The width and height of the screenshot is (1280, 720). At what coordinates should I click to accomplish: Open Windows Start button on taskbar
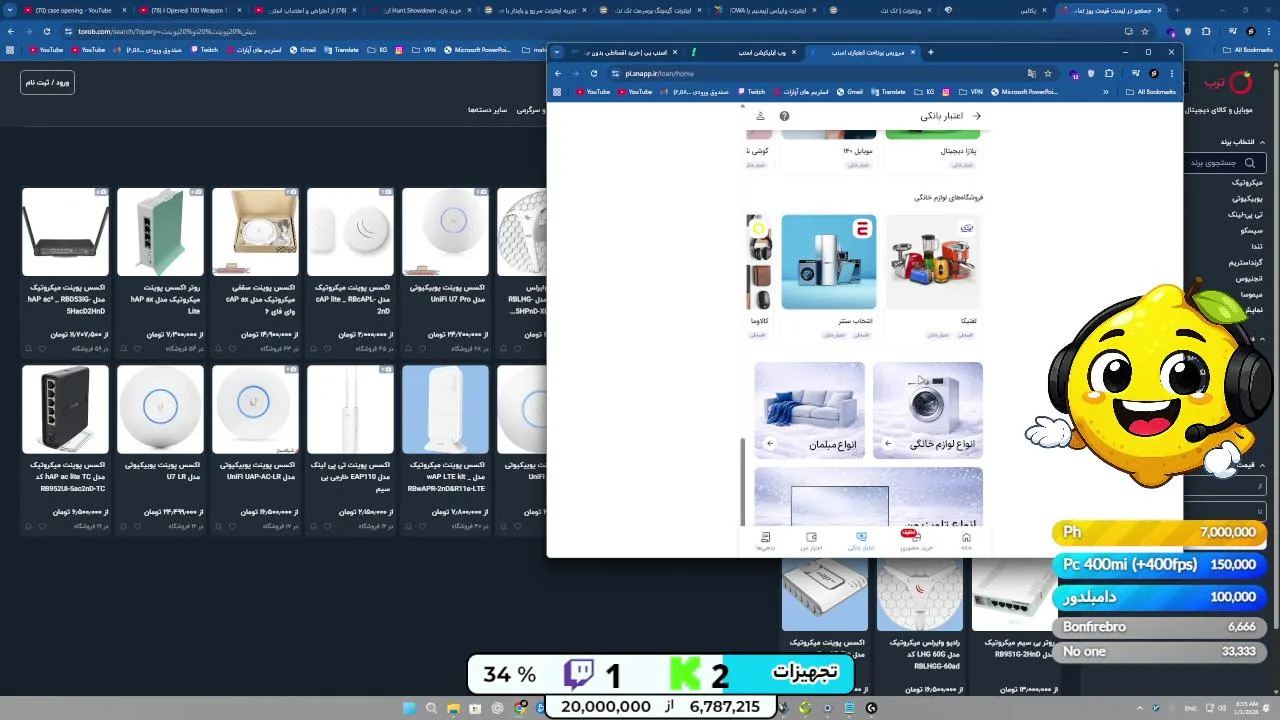coord(408,708)
